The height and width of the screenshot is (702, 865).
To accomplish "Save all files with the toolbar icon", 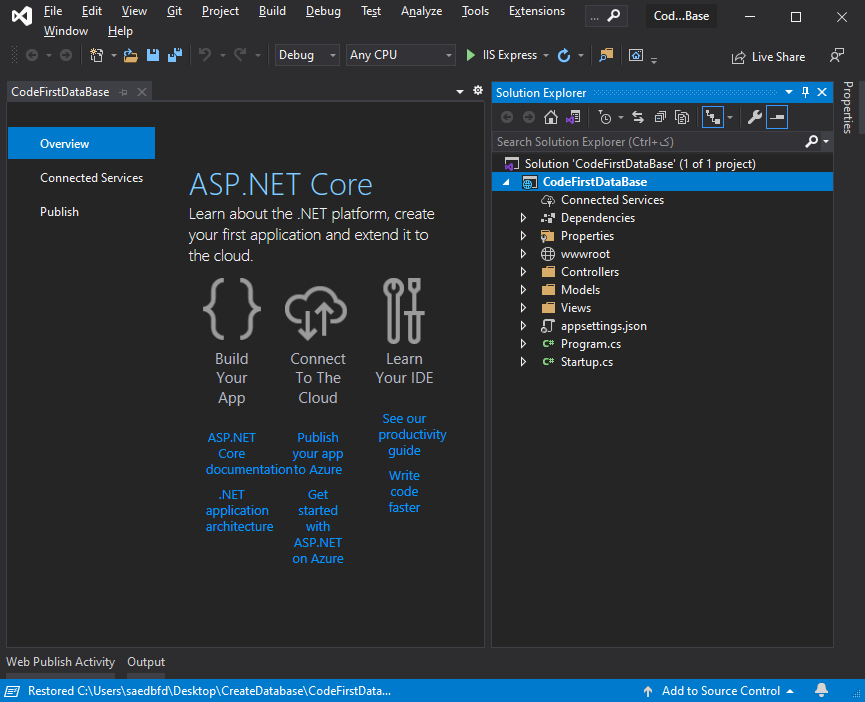I will [x=175, y=55].
